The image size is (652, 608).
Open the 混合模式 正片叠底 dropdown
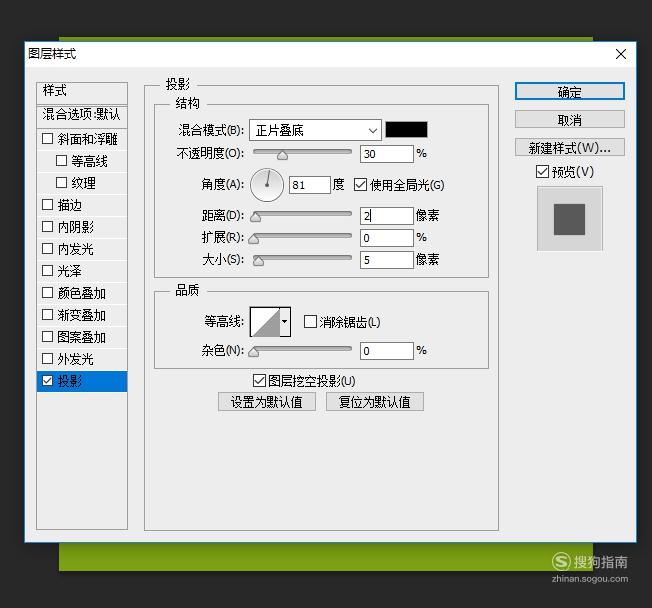pos(315,130)
